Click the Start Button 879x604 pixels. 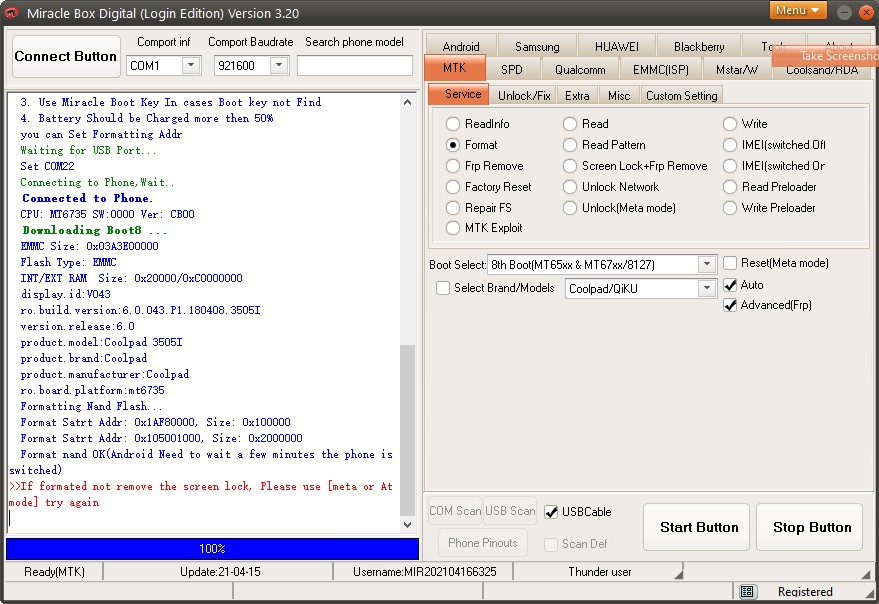(696, 527)
